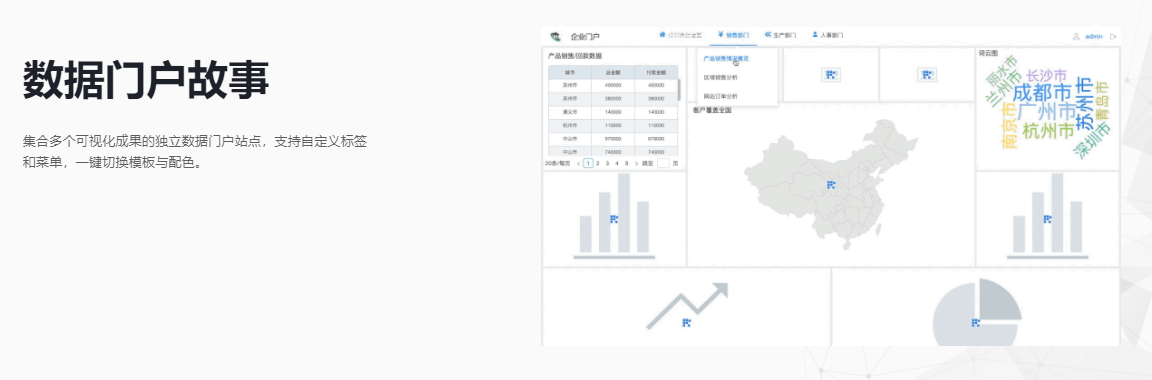Click the gears icon next to 生产部门
Image resolution: width=1152 pixels, height=380 pixels.
pyautogui.click(x=768, y=35)
